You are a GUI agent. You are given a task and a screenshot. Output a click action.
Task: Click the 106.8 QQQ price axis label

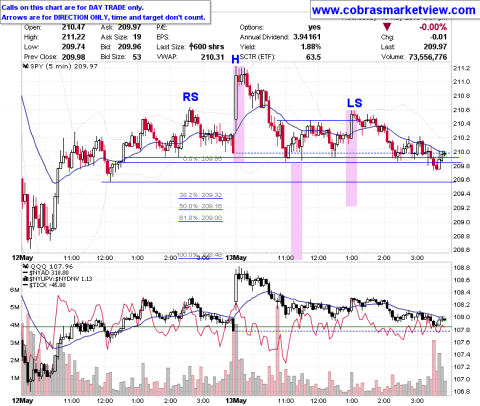pos(462,392)
